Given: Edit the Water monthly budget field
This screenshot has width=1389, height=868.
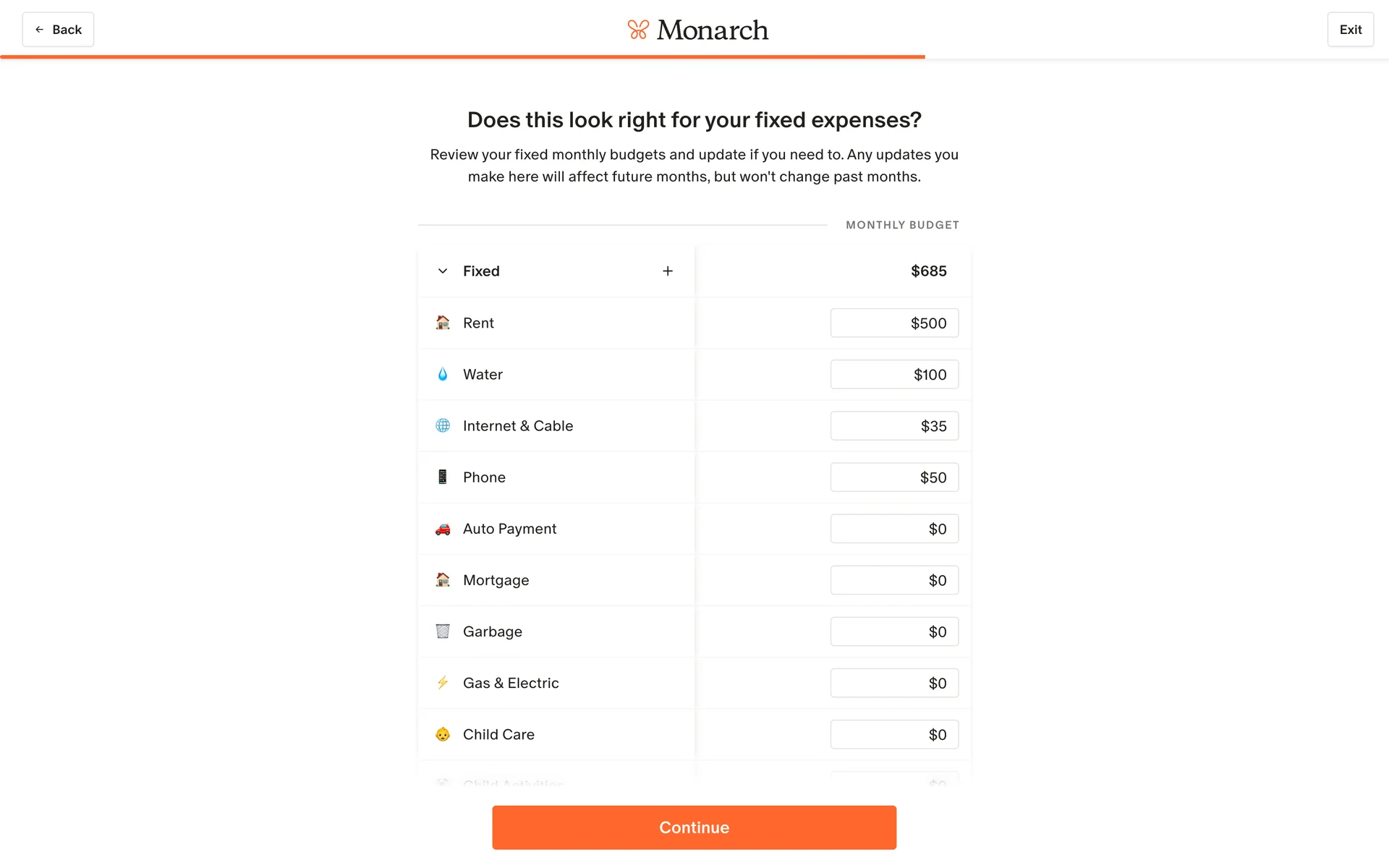Looking at the screenshot, I should tap(894, 375).
